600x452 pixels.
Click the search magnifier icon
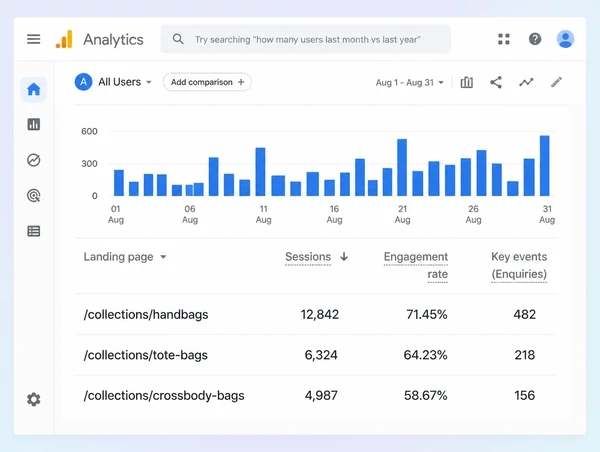click(x=178, y=39)
